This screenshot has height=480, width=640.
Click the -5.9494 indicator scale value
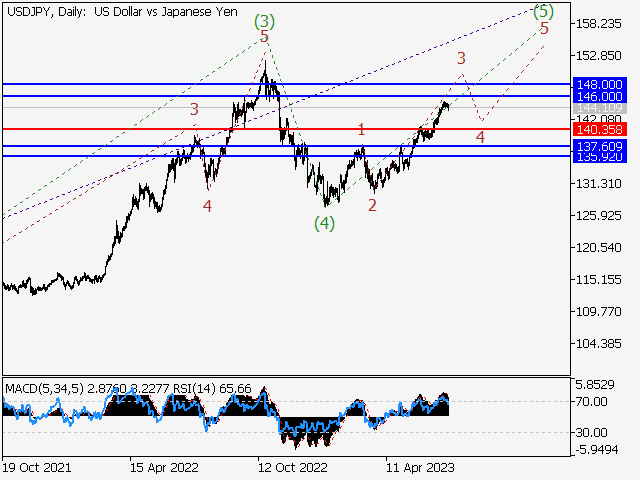pyautogui.click(x=597, y=450)
